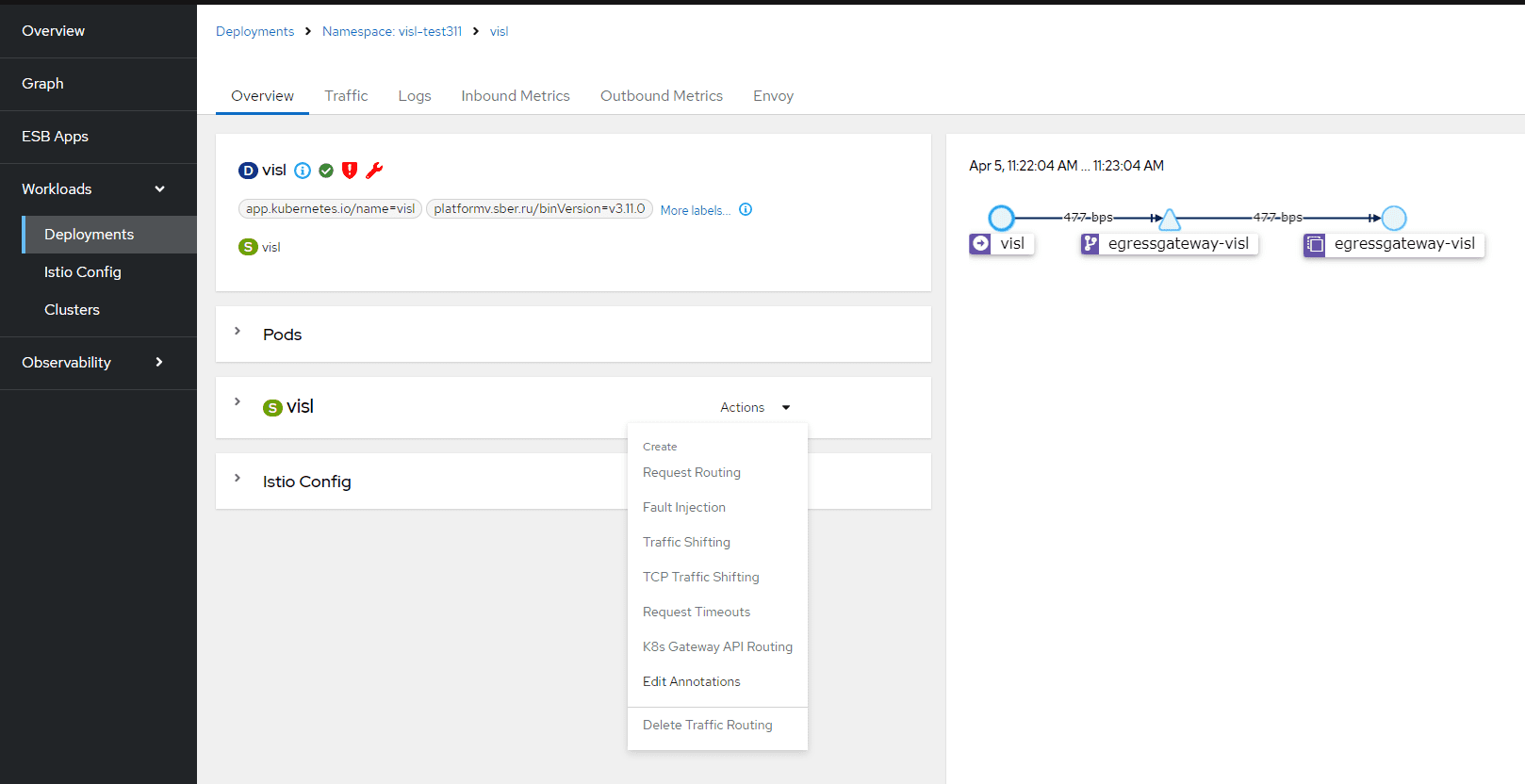Collapse the Workloads sidebar group
1525x784 pixels.
click(x=159, y=189)
